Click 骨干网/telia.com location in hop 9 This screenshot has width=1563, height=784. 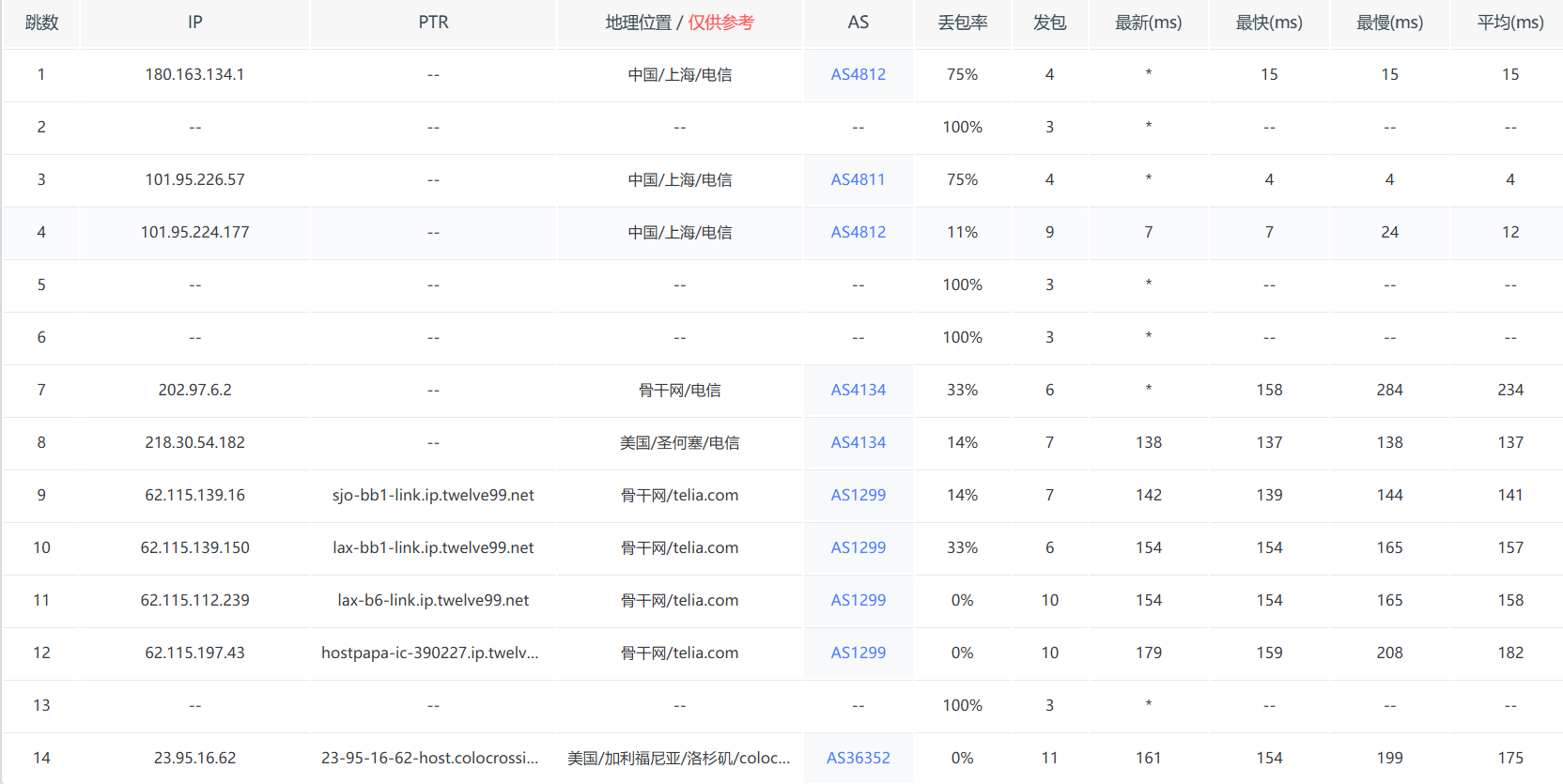(679, 495)
